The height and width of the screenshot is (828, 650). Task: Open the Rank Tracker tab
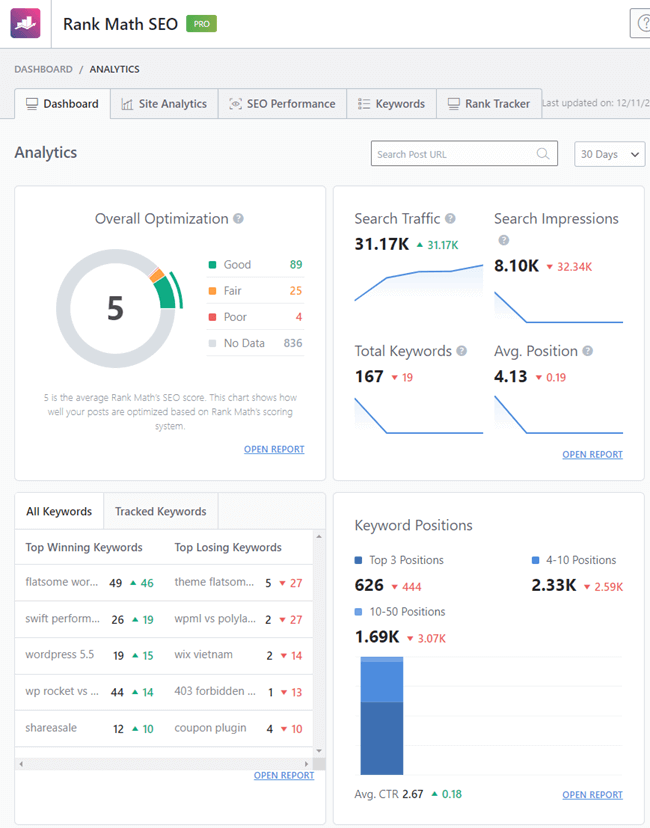click(489, 104)
